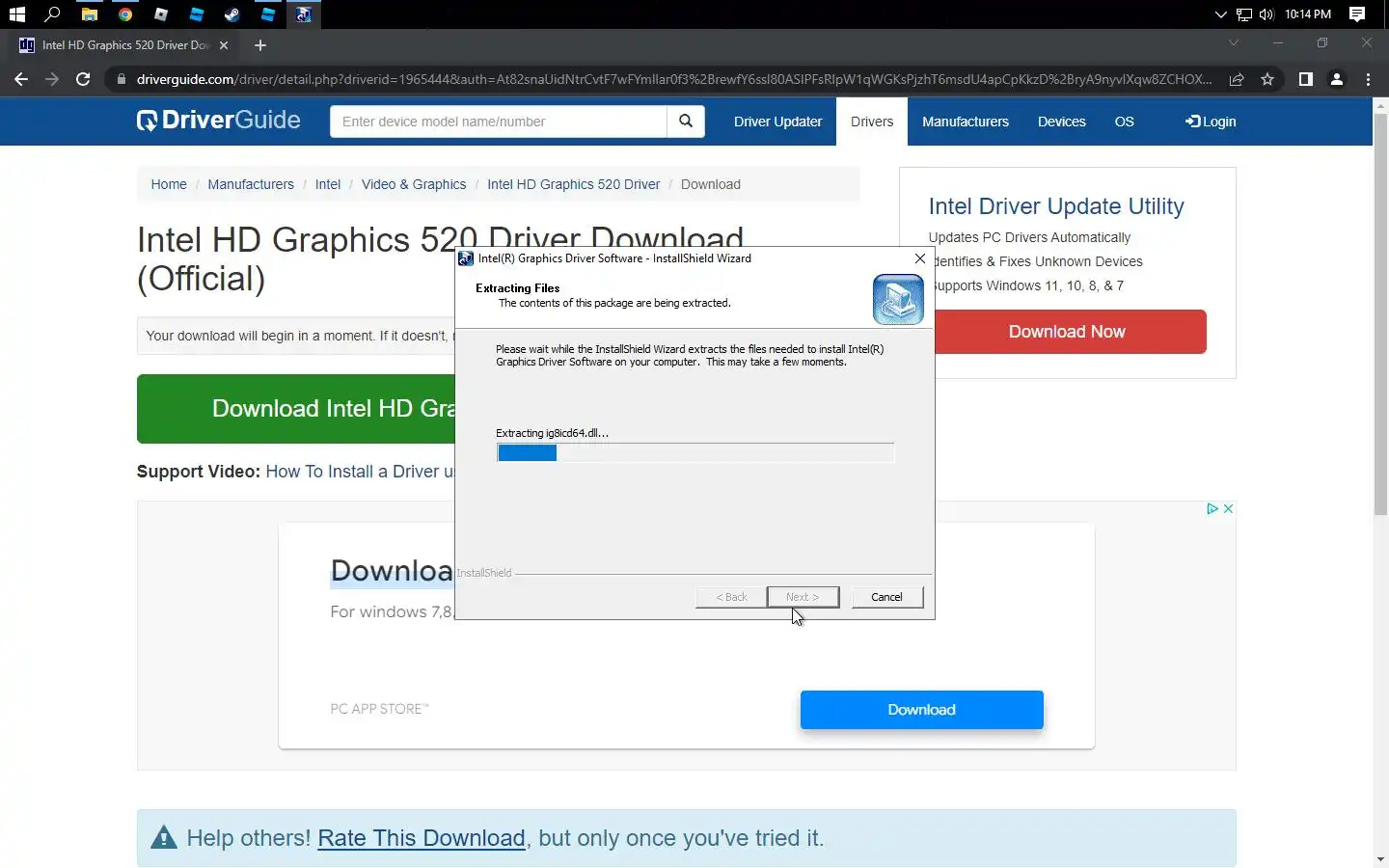The height and width of the screenshot is (868, 1389).
Task: Go back in Chrome
Action: coord(21,79)
